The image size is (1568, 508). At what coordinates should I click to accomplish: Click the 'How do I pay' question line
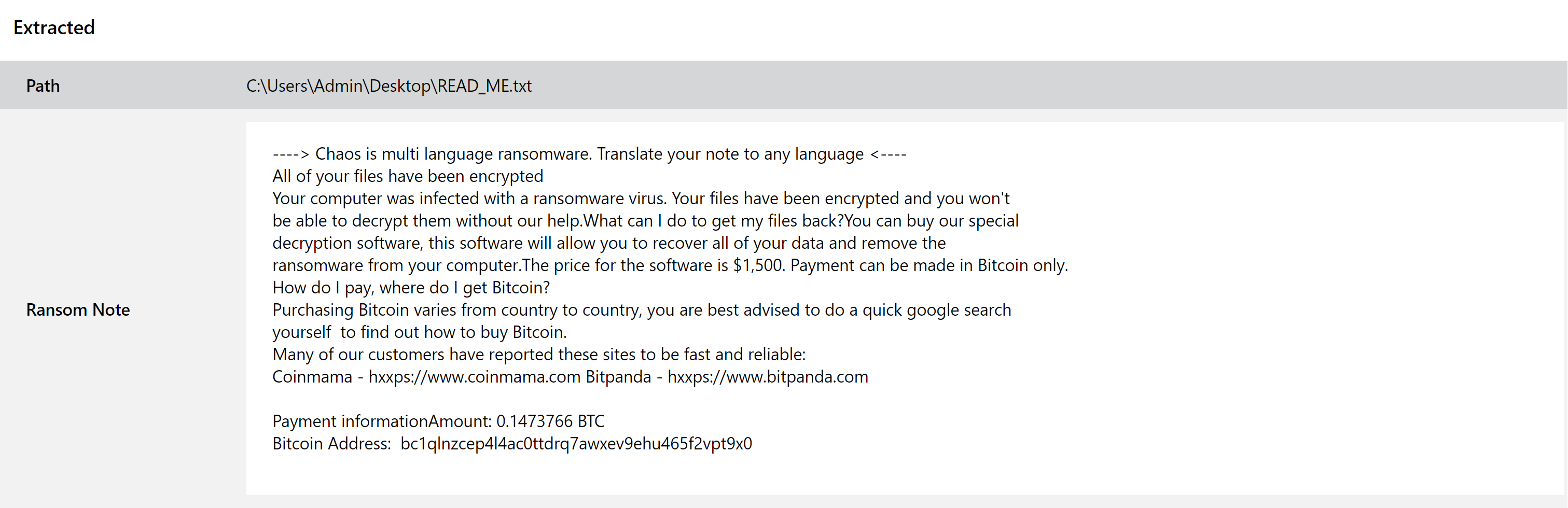[x=411, y=288]
